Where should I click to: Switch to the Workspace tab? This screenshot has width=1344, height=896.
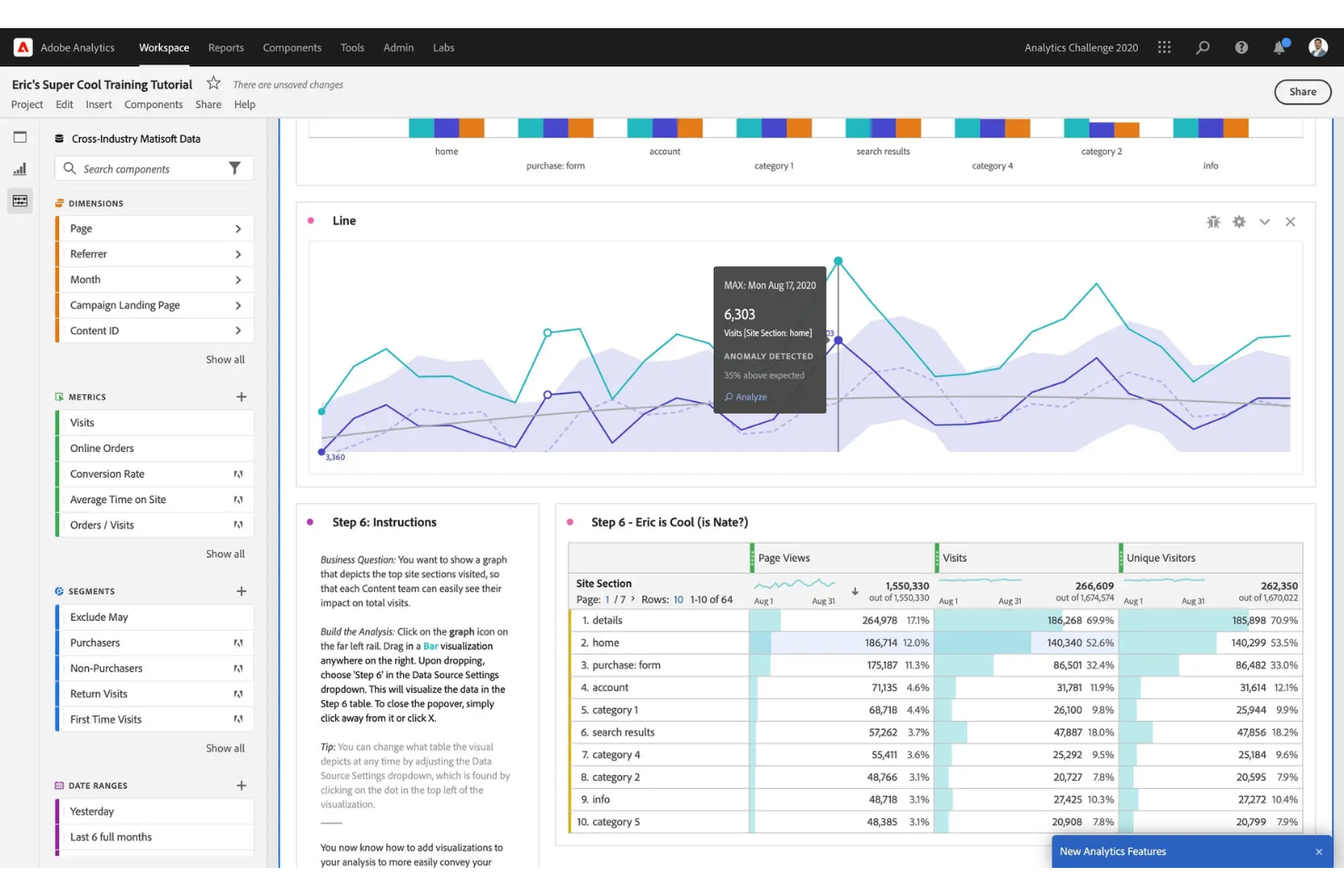tap(164, 47)
